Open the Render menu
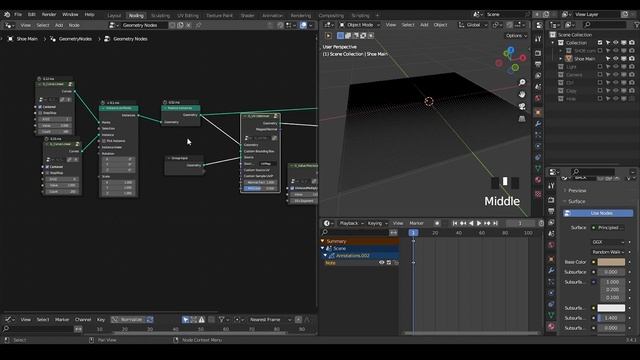 click(x=49, y=14)
